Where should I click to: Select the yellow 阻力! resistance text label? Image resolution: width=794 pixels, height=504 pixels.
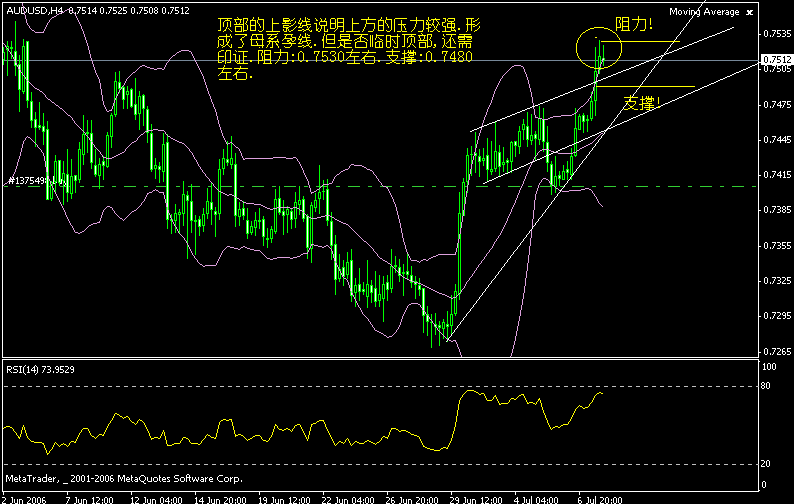pos(633,24)
